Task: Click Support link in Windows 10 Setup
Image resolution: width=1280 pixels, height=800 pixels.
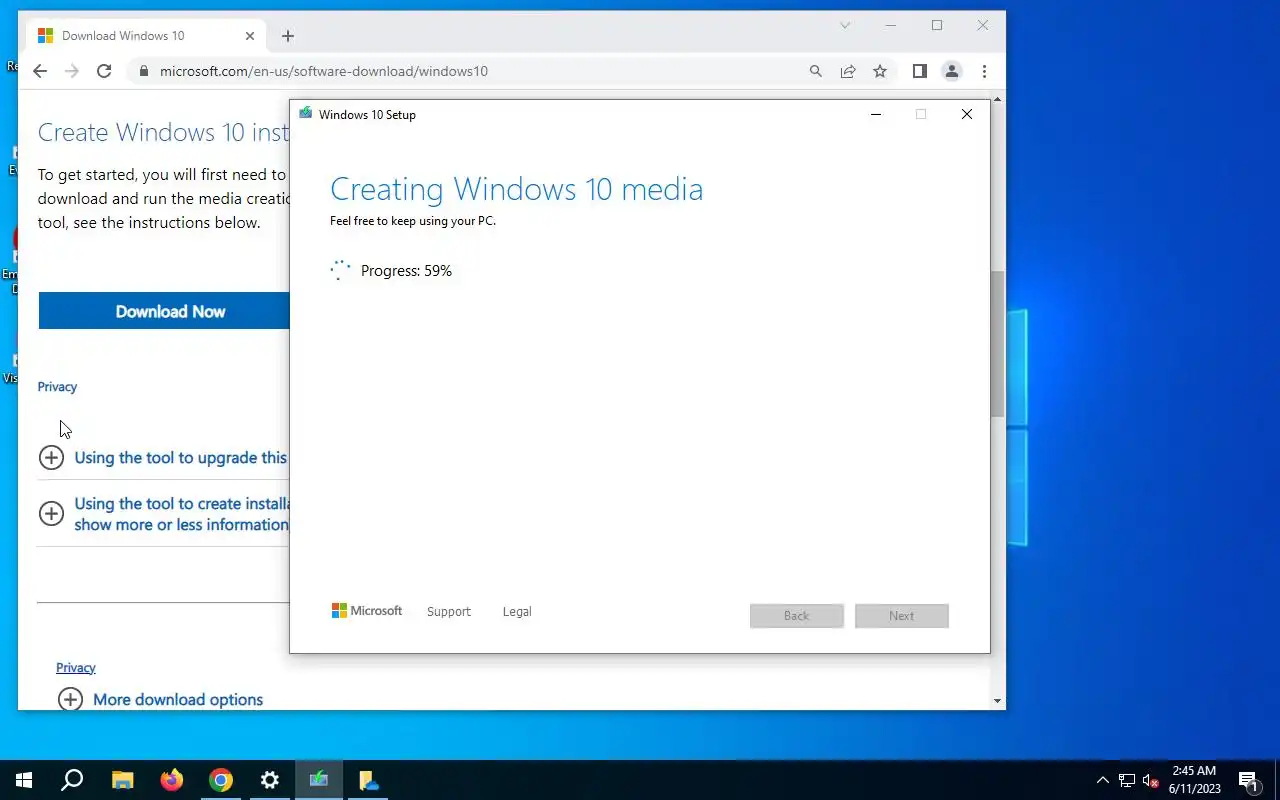Action: pos(448,611)
